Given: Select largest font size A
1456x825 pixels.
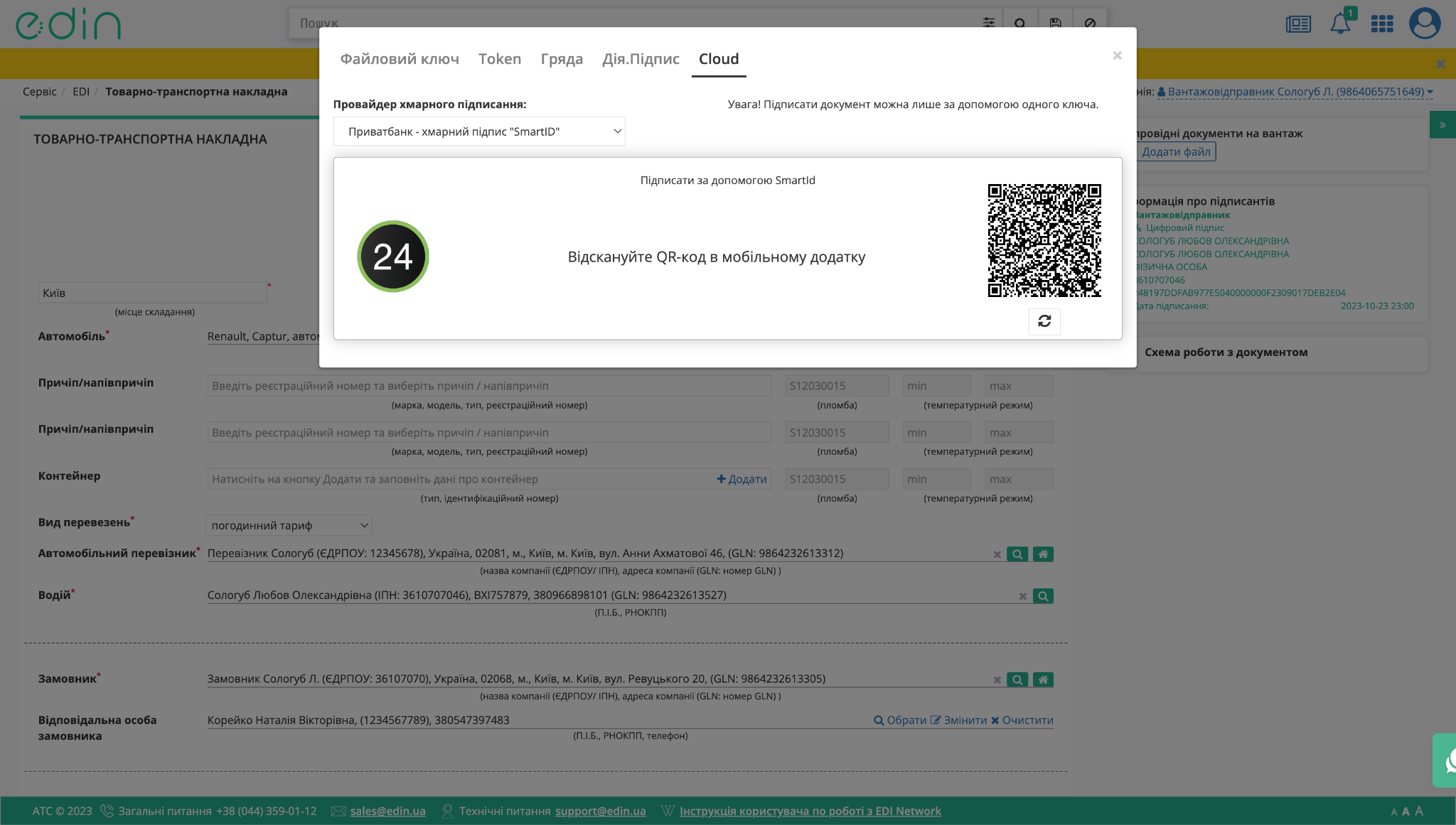Looking at the screenshot, I should tap(1419, 811).
